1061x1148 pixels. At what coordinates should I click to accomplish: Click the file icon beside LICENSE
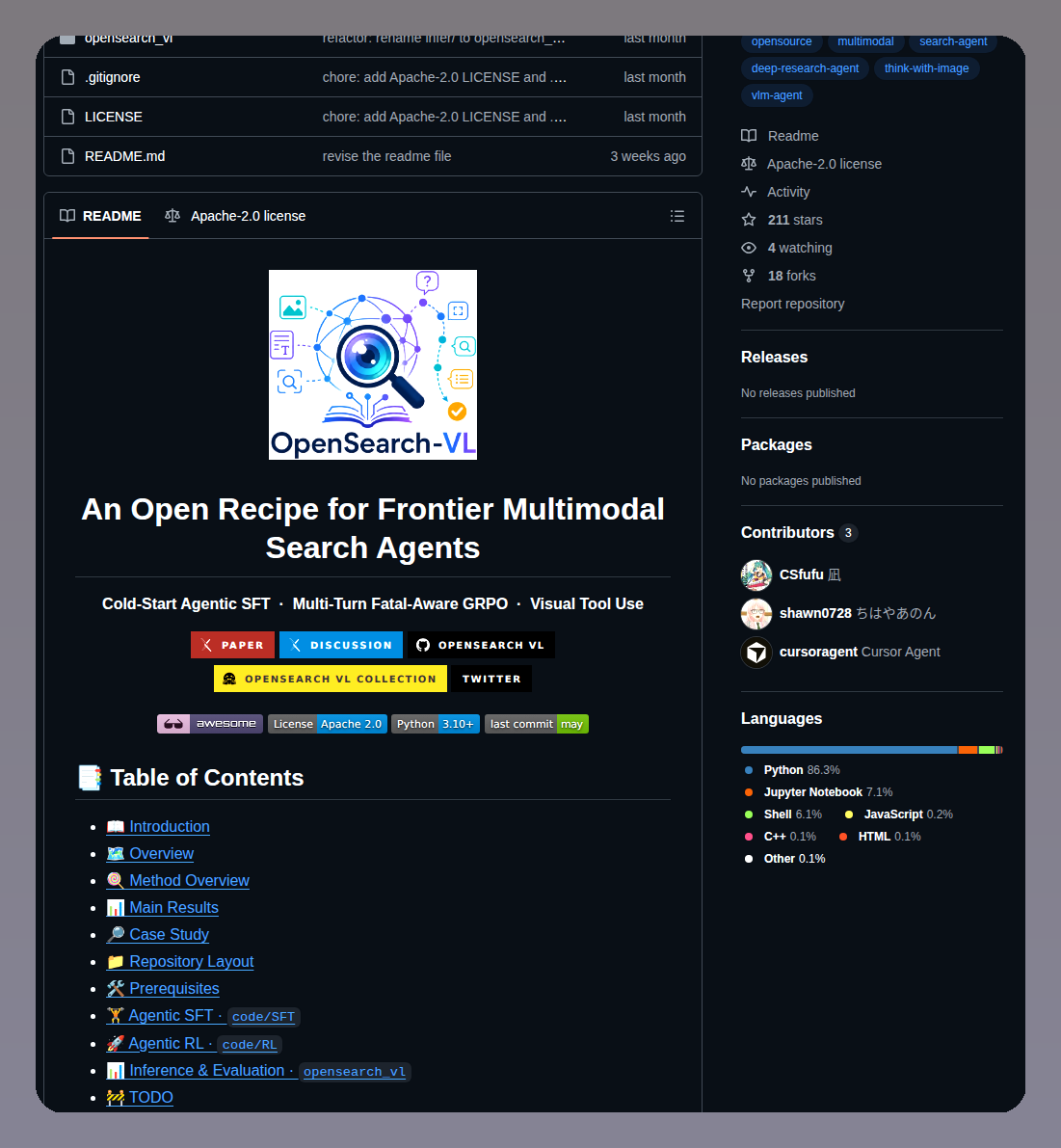(68, 117)
